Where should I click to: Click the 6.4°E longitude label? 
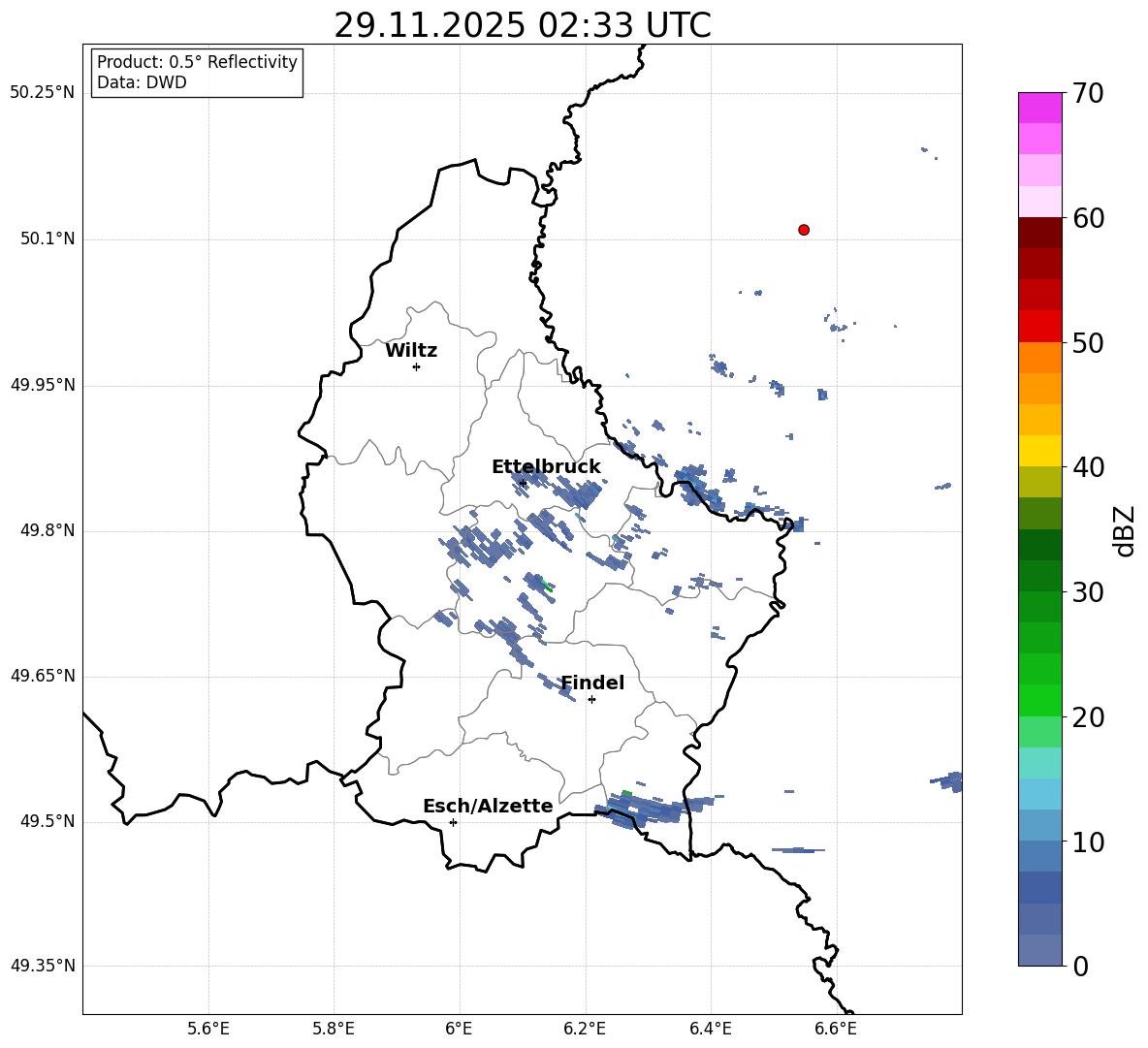click(710, 1029)
